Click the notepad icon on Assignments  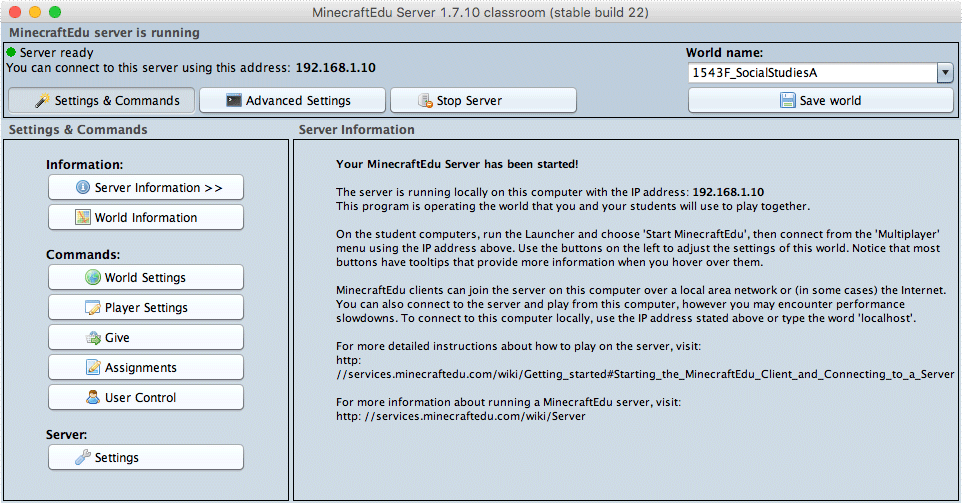pos(93,367)
